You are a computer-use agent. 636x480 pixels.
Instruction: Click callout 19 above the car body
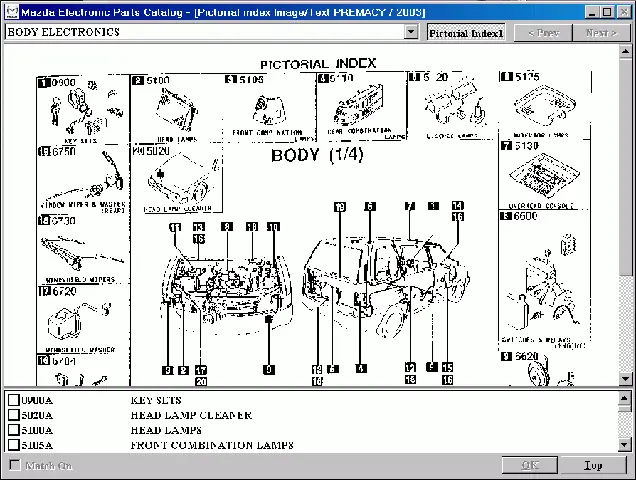(x=340, y=207)
